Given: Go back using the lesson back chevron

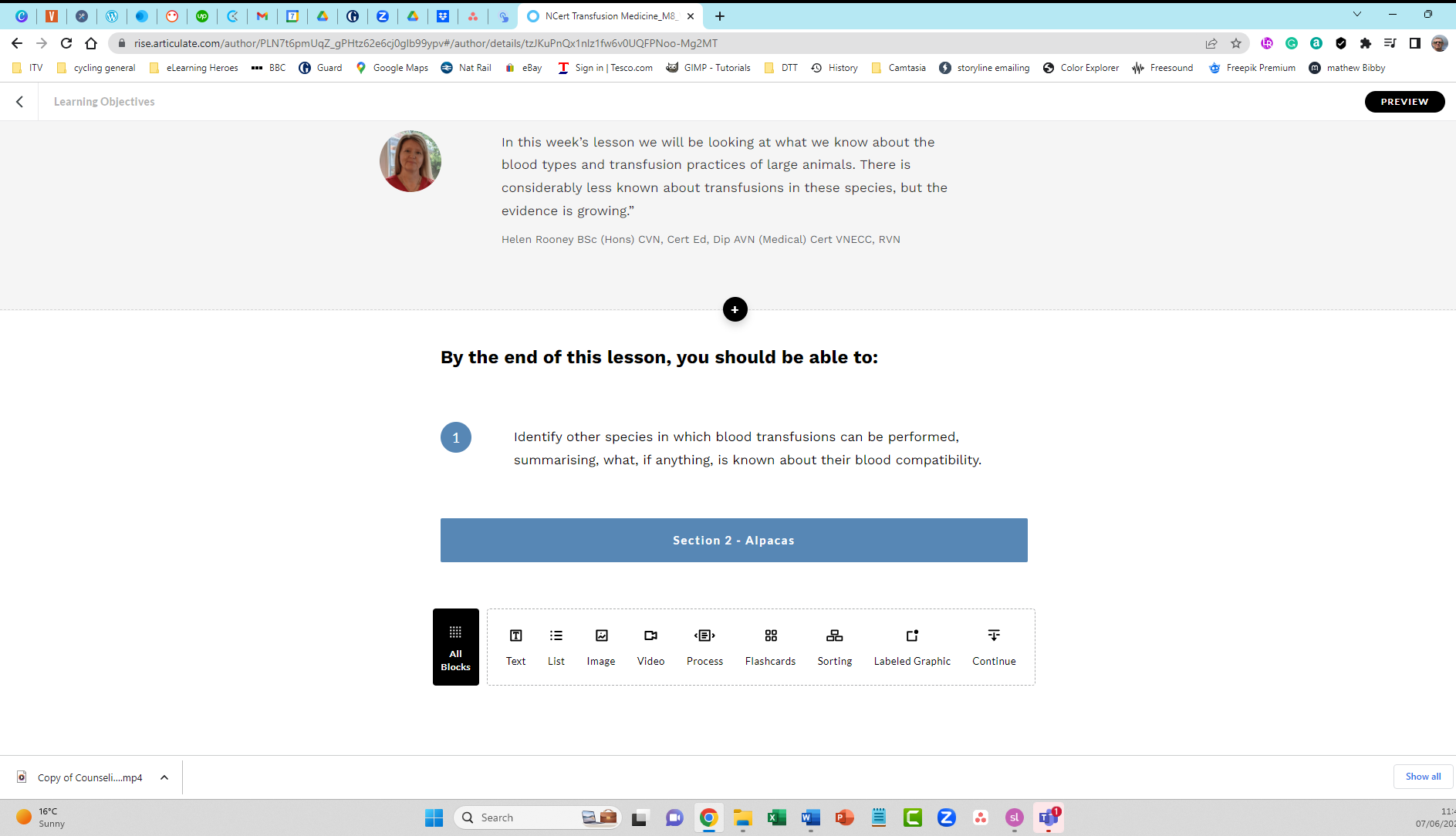Looking at the screenshot, I should [x=20, y=102].
